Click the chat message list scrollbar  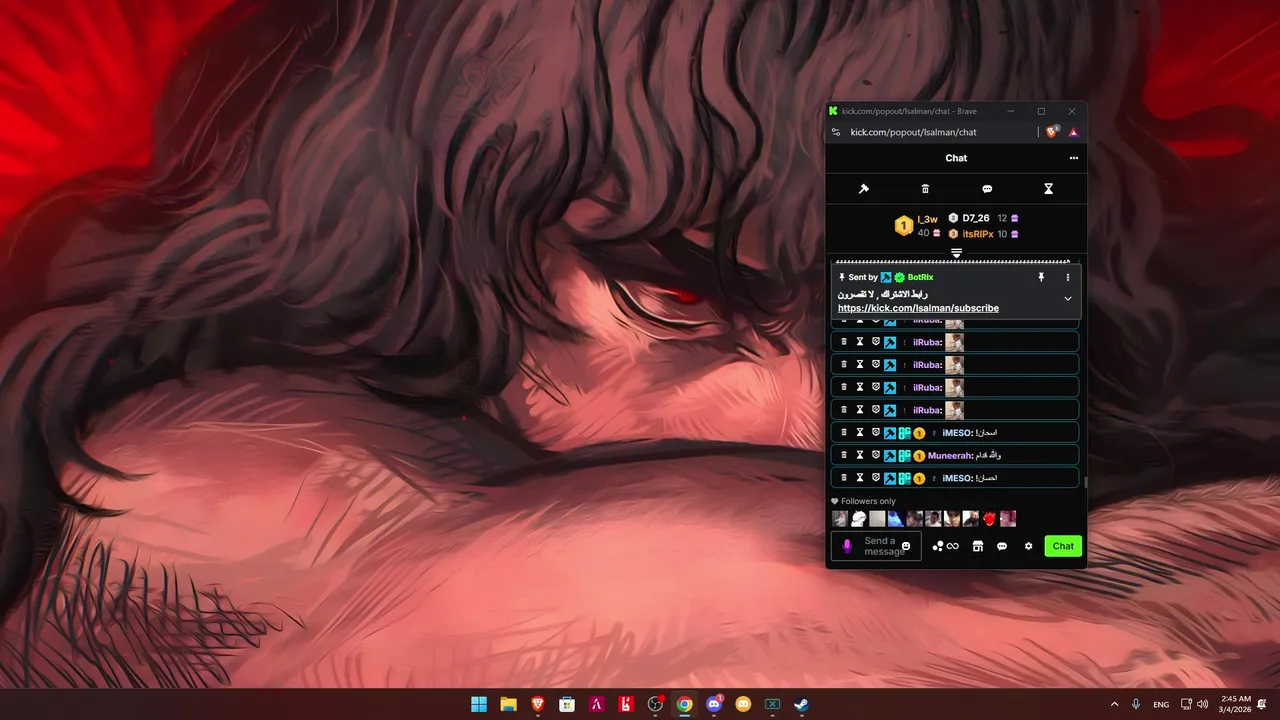click(x=1084, y=482)
